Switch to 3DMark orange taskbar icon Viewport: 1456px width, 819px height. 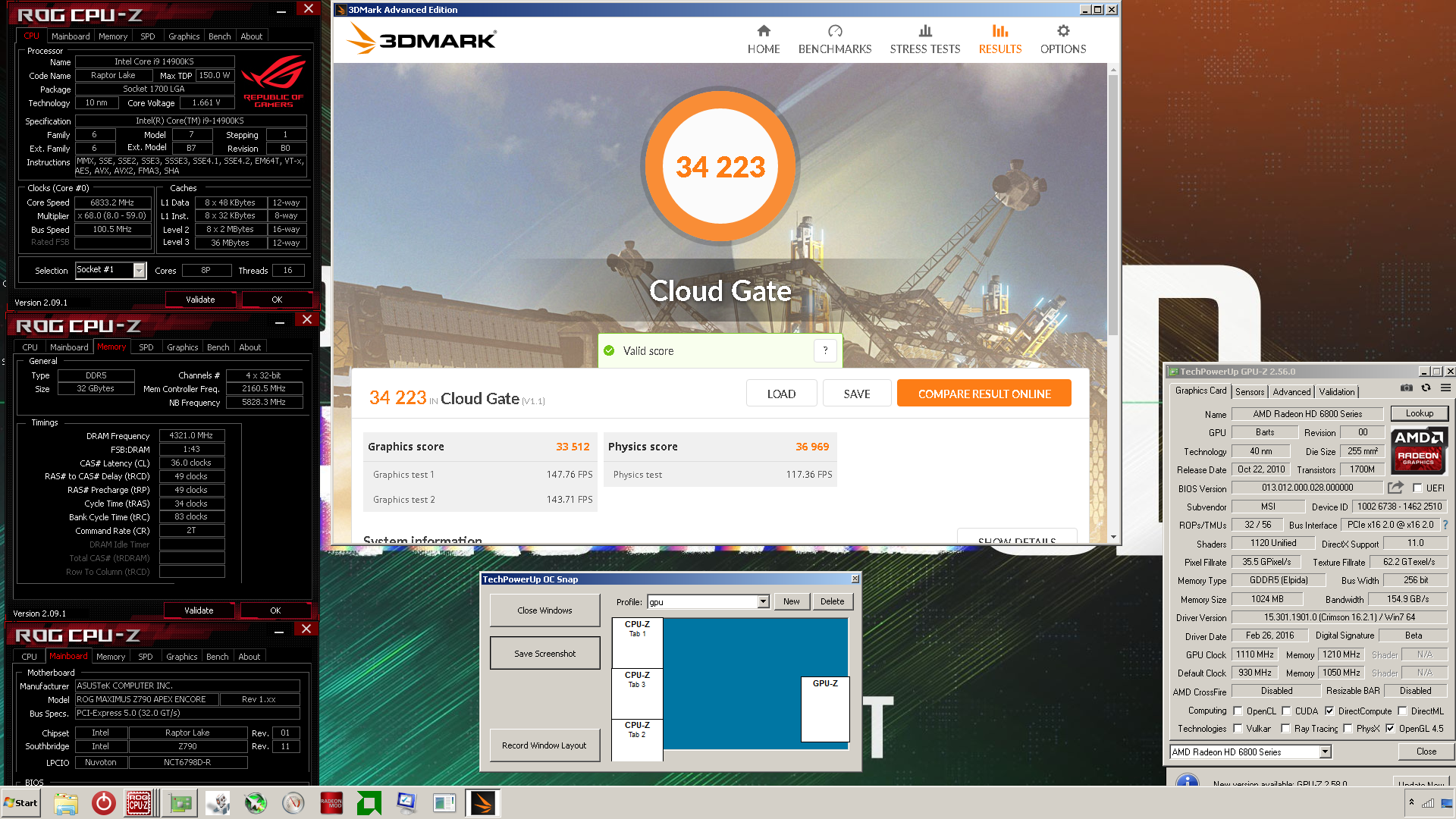[483, 803]
